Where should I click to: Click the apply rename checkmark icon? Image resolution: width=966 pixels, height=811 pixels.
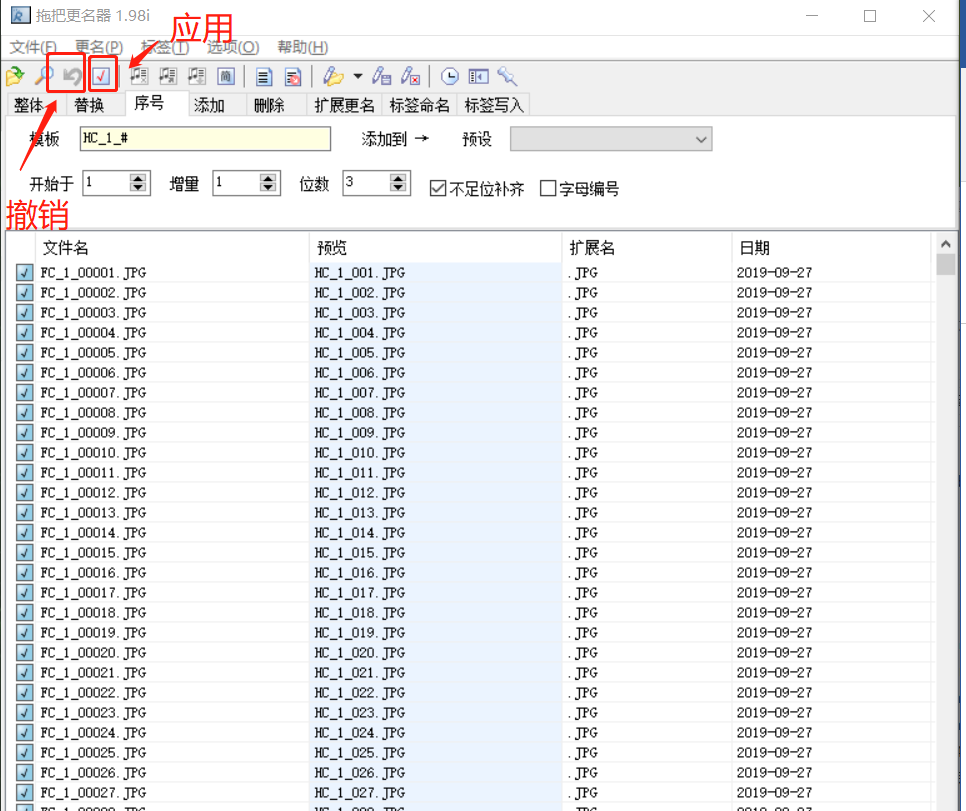point(102,76)
